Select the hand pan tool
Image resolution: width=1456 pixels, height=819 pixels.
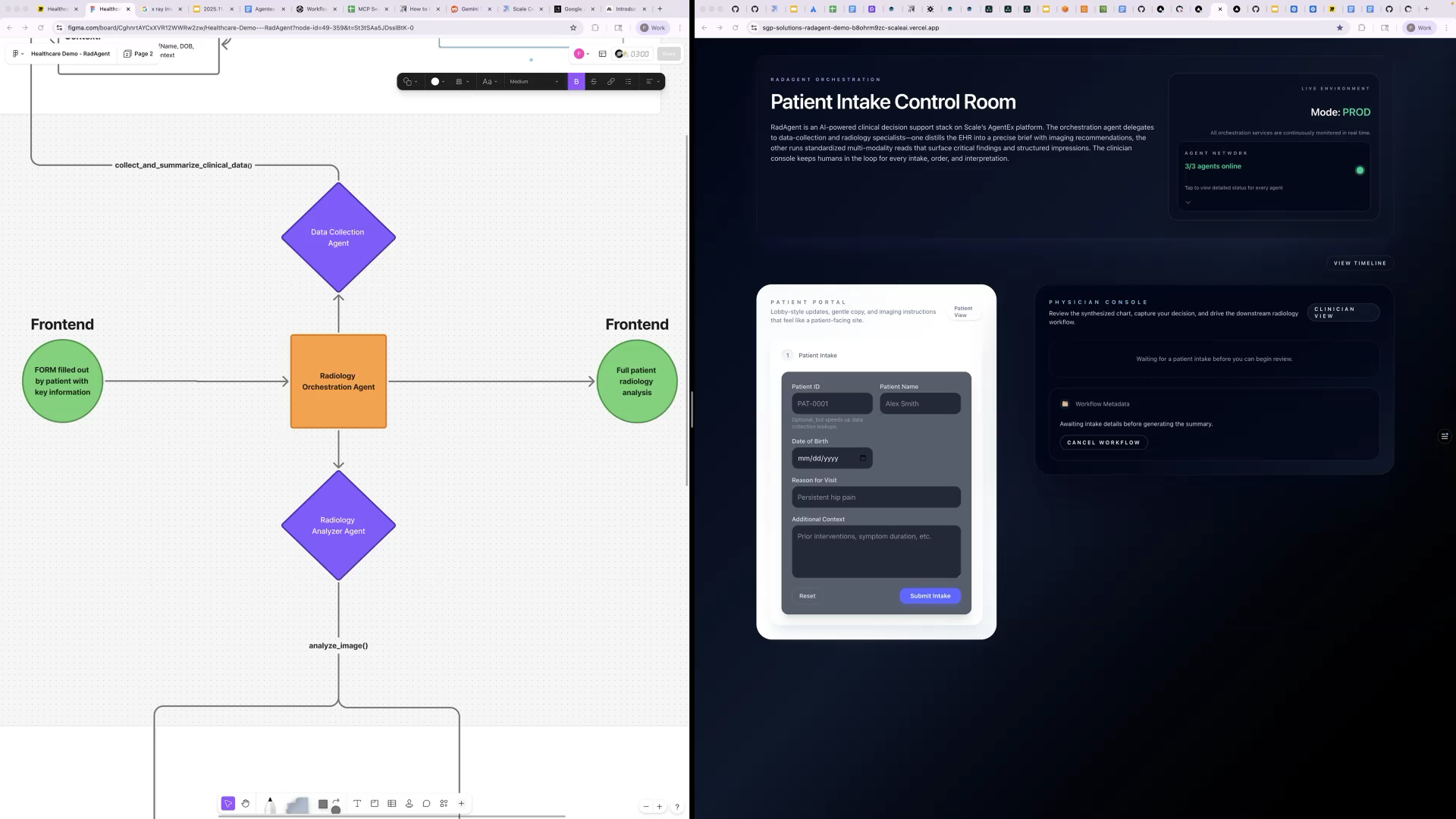point(246,804)
